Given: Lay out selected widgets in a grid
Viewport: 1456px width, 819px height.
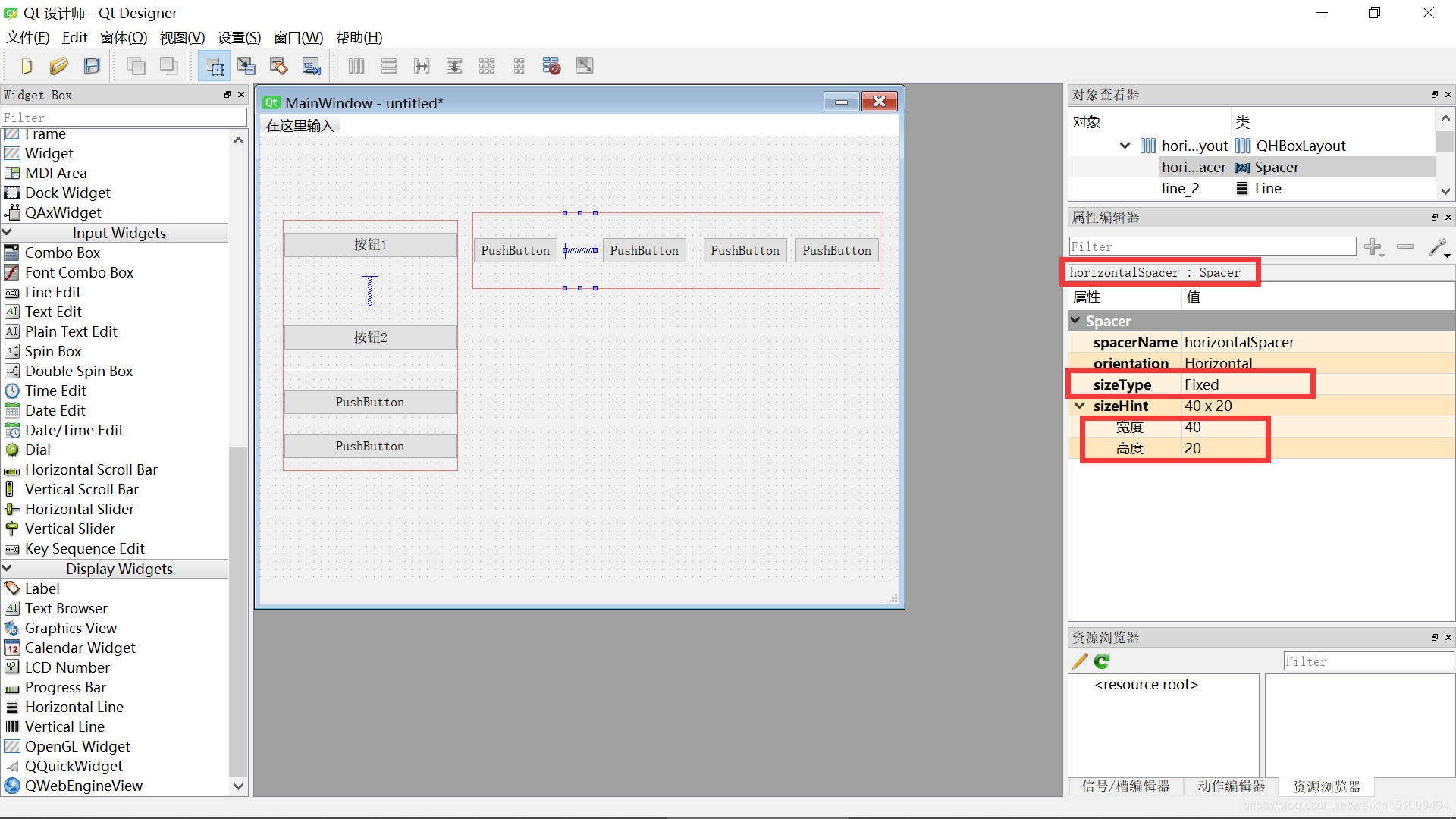Looking at the screenshot, I should click(x=486, y=66).
